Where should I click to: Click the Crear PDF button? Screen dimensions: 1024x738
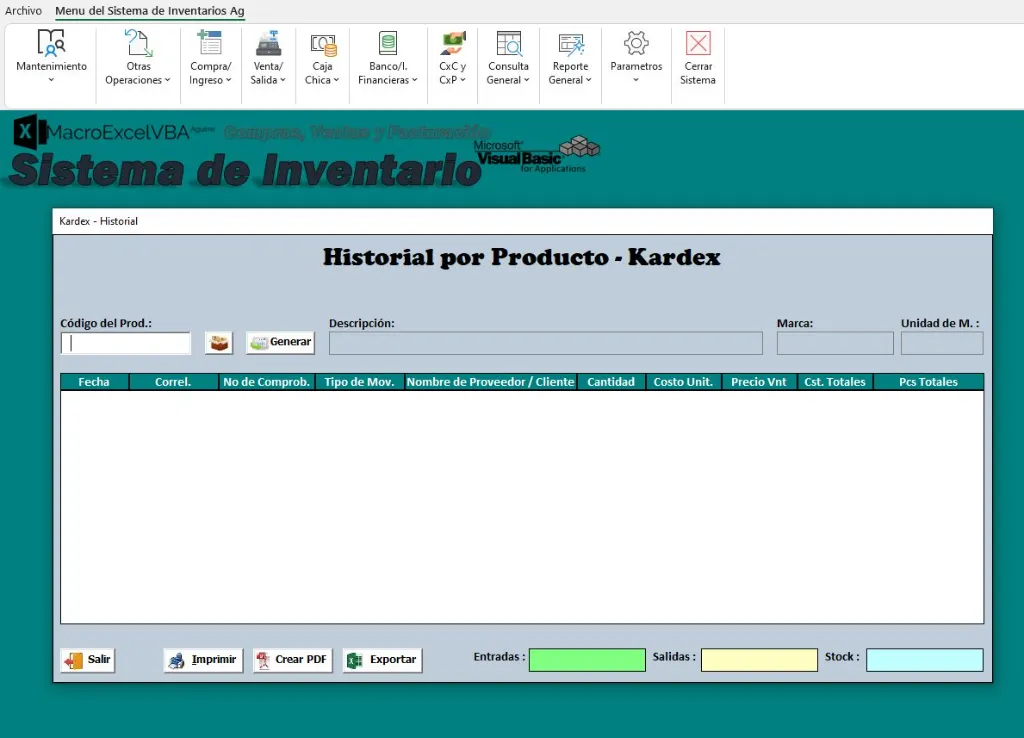click(292, 659)
